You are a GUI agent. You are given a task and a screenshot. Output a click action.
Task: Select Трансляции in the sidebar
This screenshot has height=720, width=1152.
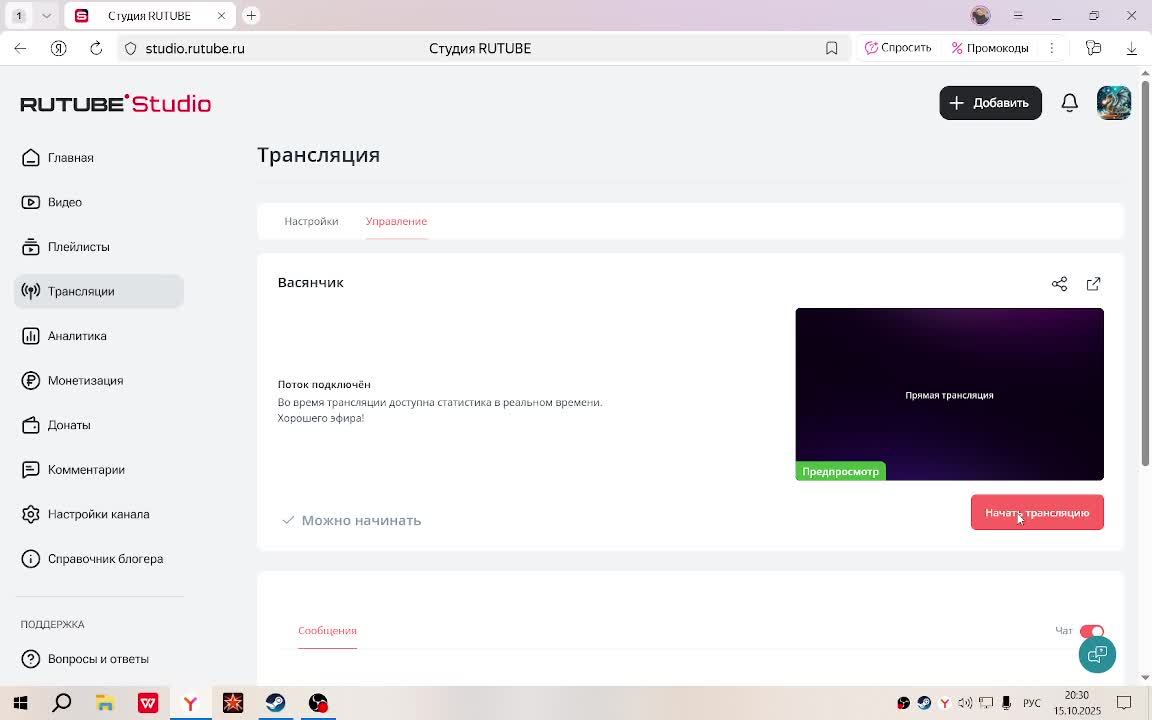click(x=98, y=291)
